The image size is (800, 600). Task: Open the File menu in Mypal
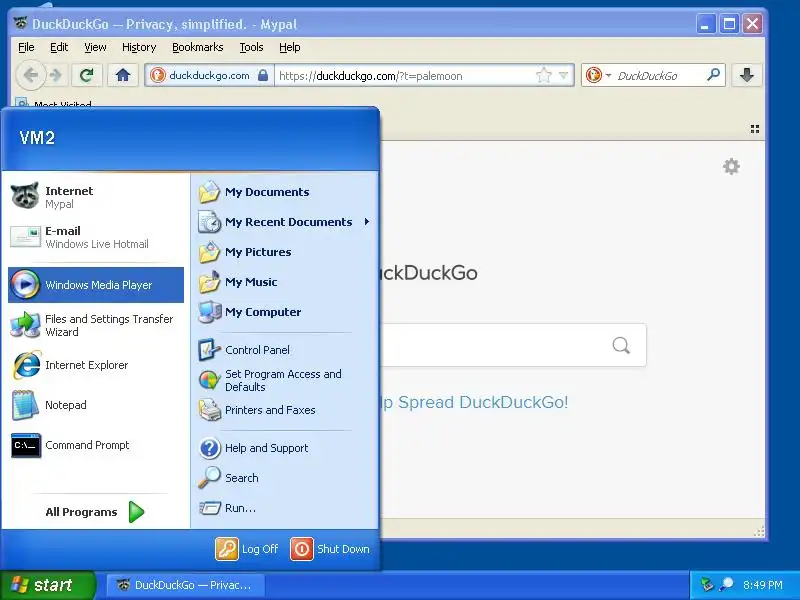point(26,47)
